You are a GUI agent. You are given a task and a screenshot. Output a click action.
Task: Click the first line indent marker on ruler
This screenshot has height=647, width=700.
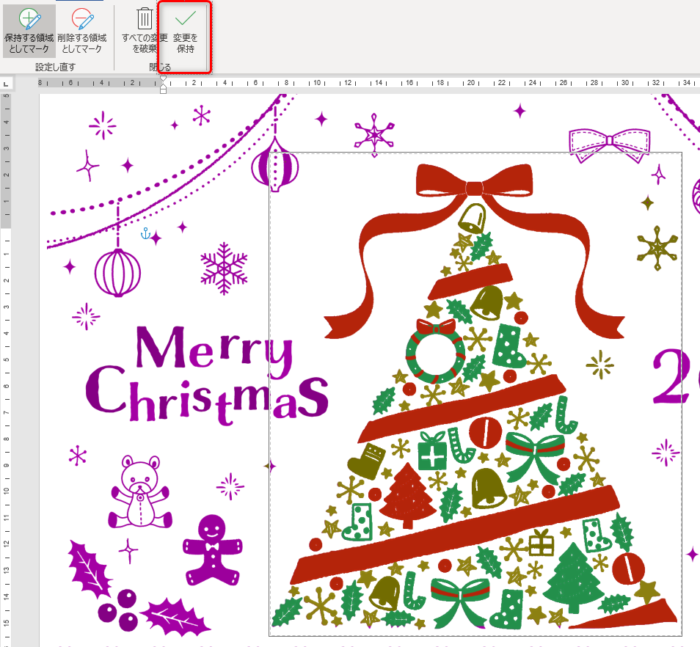pyautogui.click(x=164, y=79)
